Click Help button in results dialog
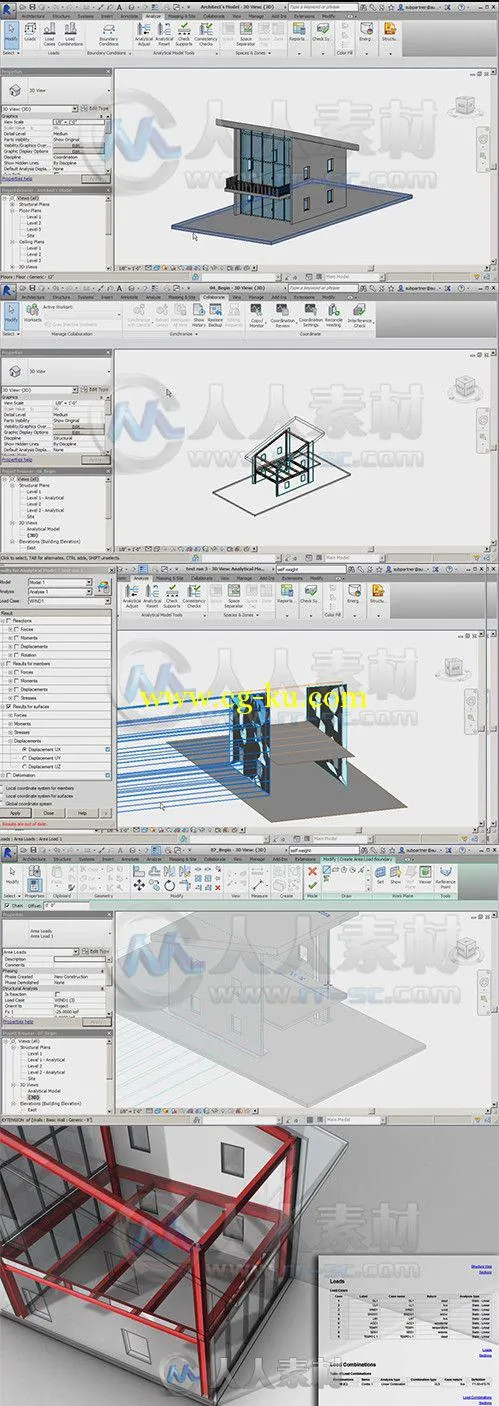Image resolution: width=499 pixels, height=1406 pixels. click(81, 813)
